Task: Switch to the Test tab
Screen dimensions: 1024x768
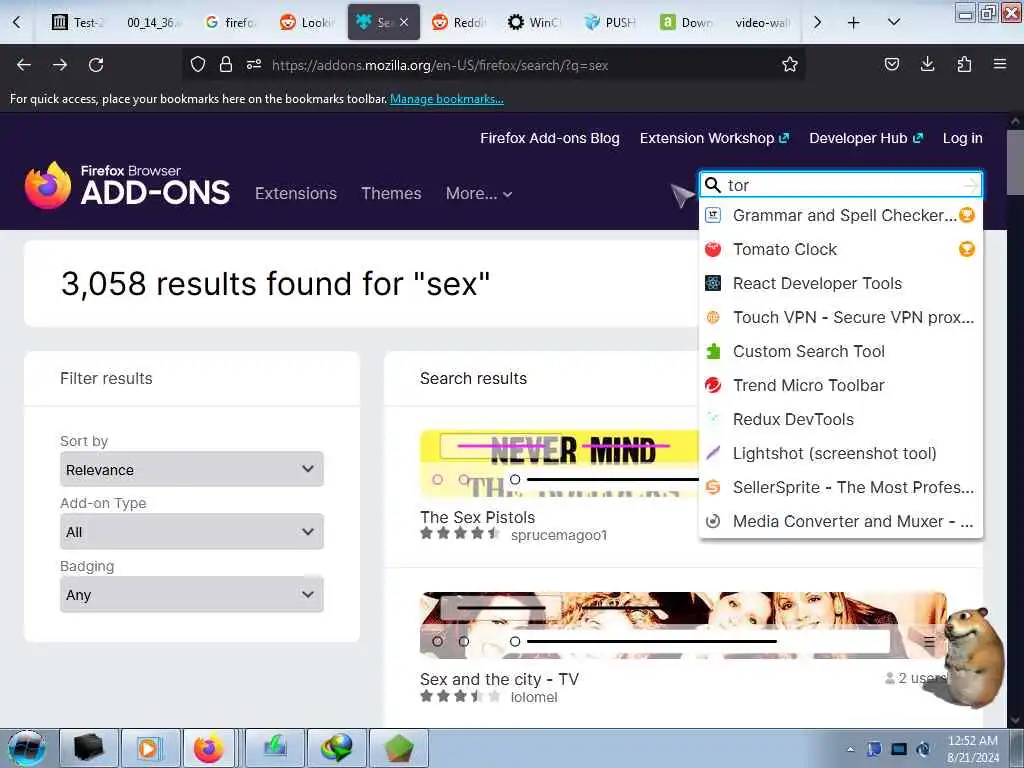Action: [77, 23]
